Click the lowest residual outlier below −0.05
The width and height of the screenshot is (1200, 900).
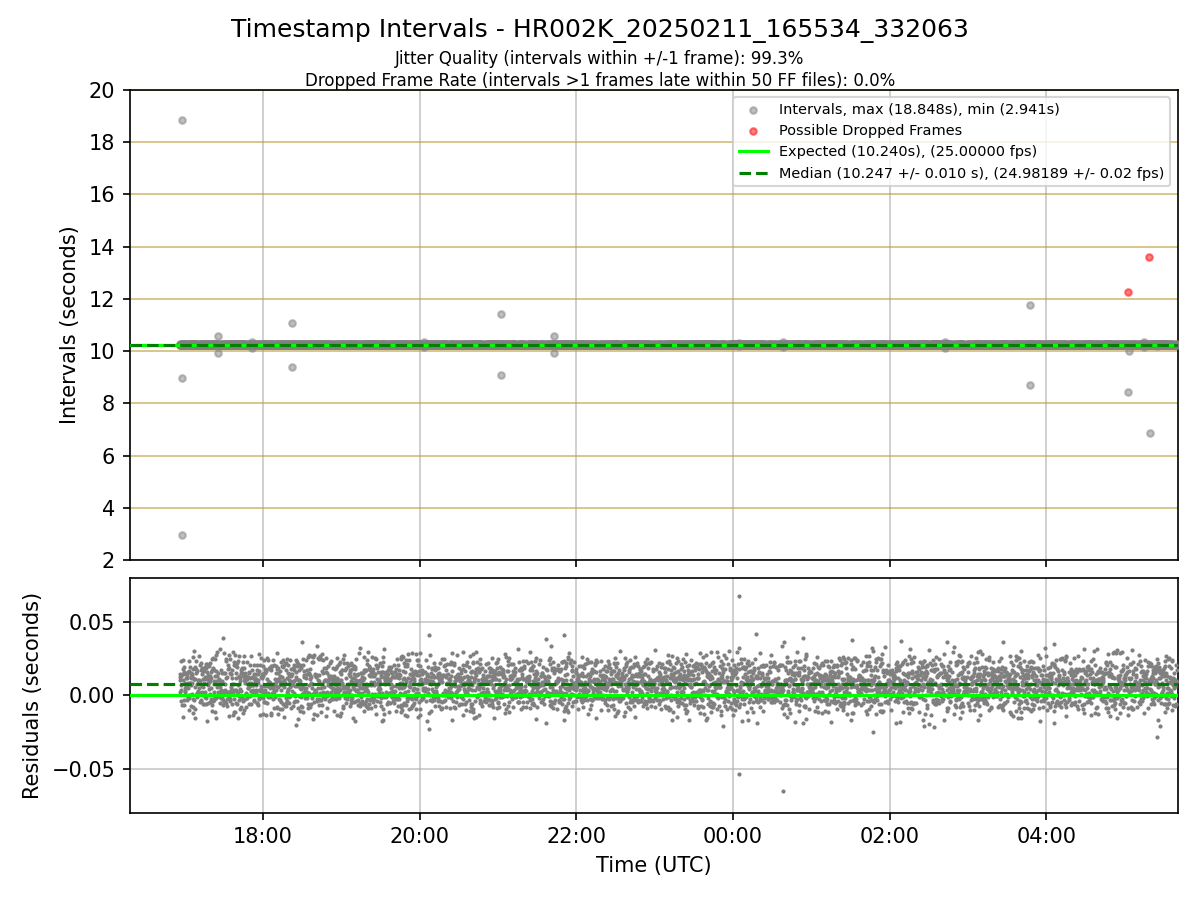point(783,791)
